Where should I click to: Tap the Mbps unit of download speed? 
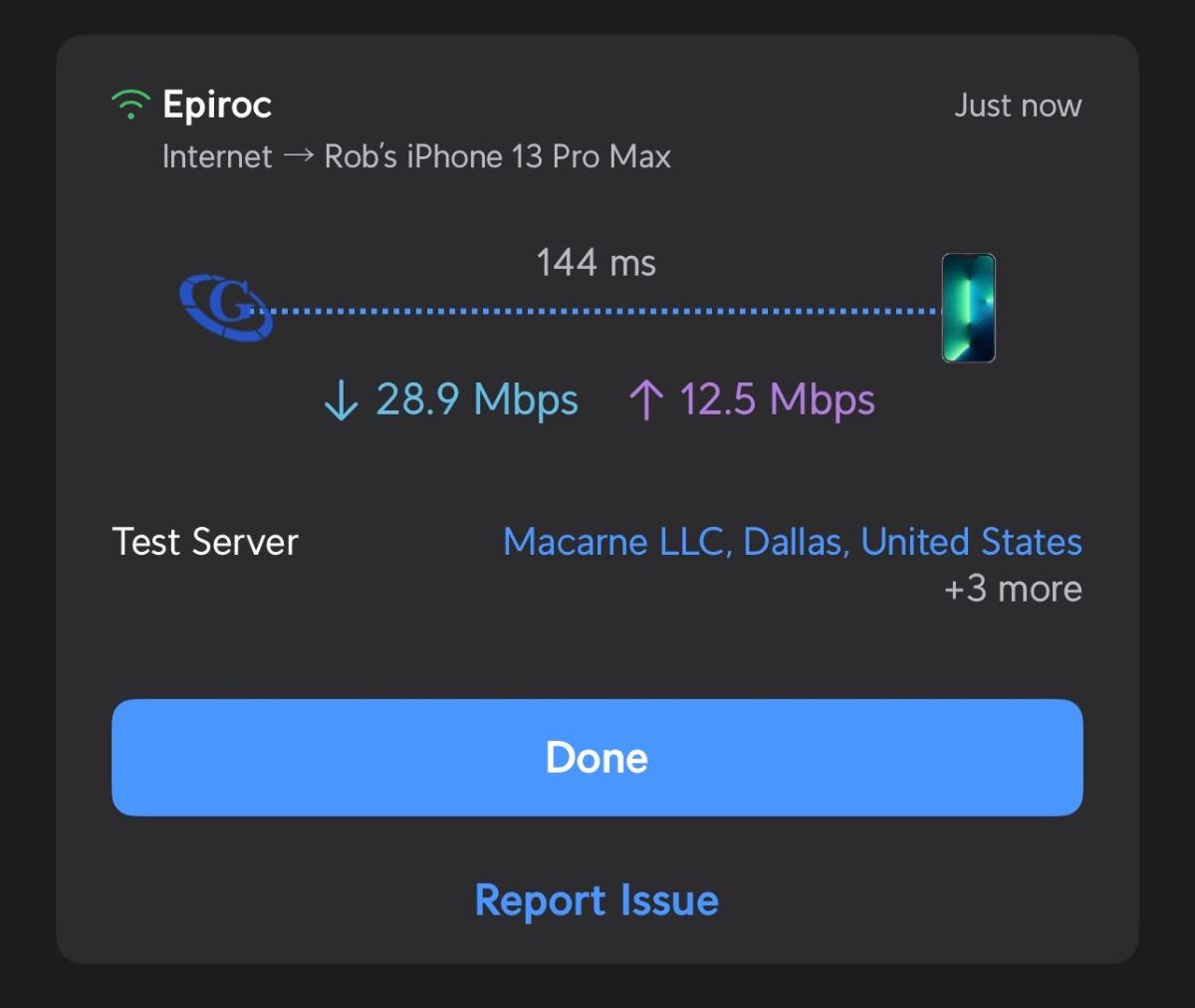526,401
